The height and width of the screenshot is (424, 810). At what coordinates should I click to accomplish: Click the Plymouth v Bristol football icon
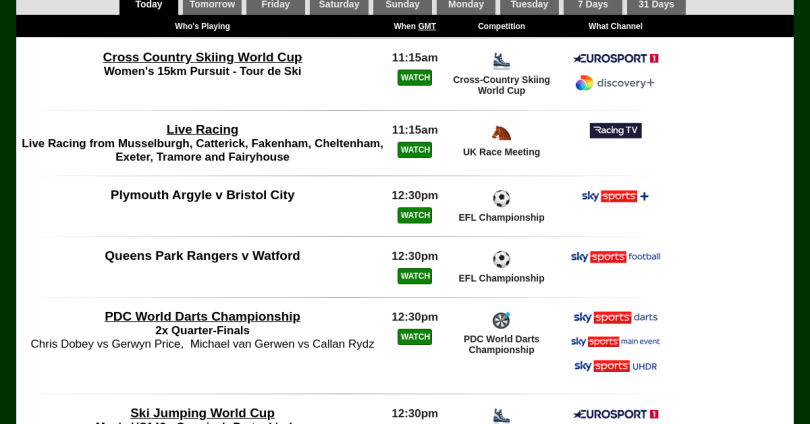tap(501, 198)
